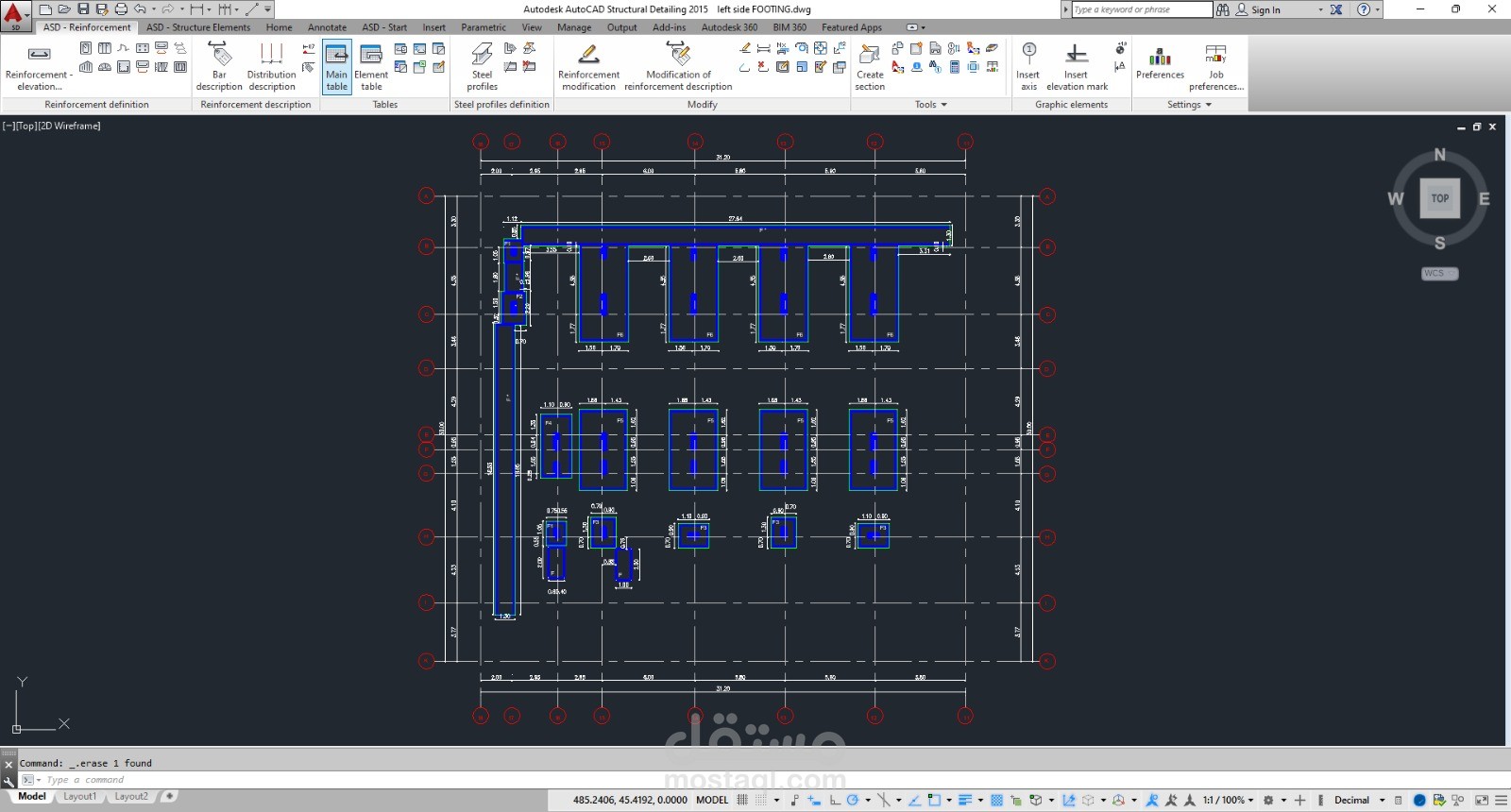Click the Help question mark icon
The width and height of the screenshot is (1511, 812).
click(x=1364, y=9)
